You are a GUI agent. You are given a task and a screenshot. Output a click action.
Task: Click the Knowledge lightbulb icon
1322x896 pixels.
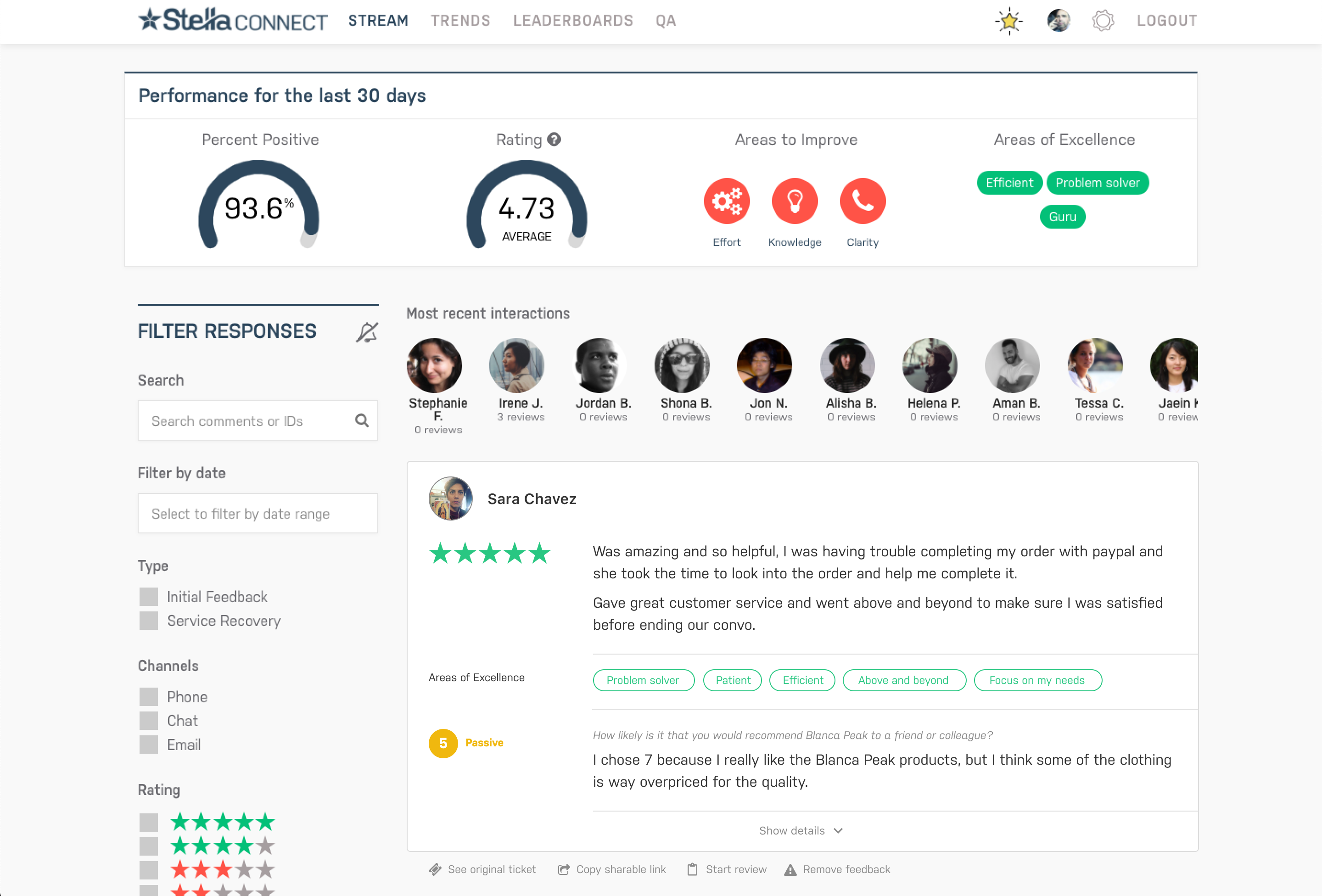tap(795, 200)
